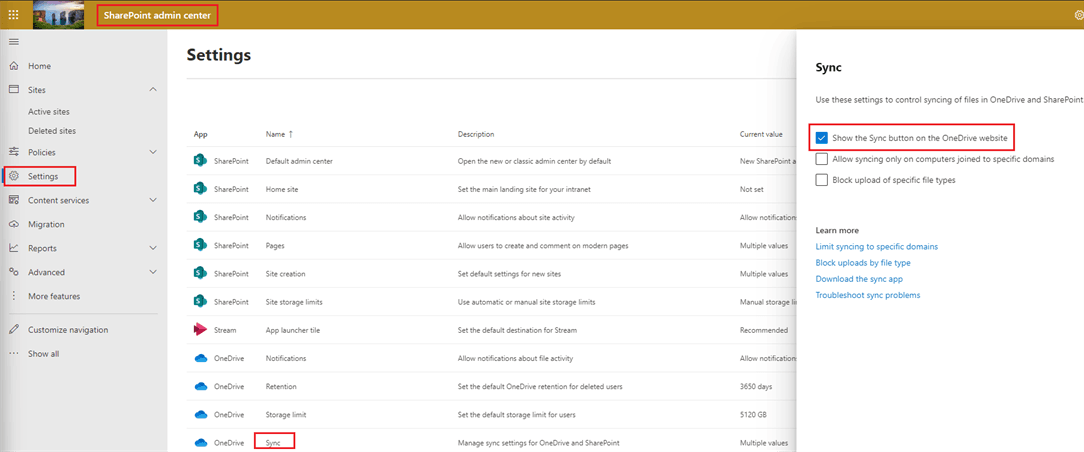
Task: Collapse the navigation hamburger menu
Action: pos(14,41)
